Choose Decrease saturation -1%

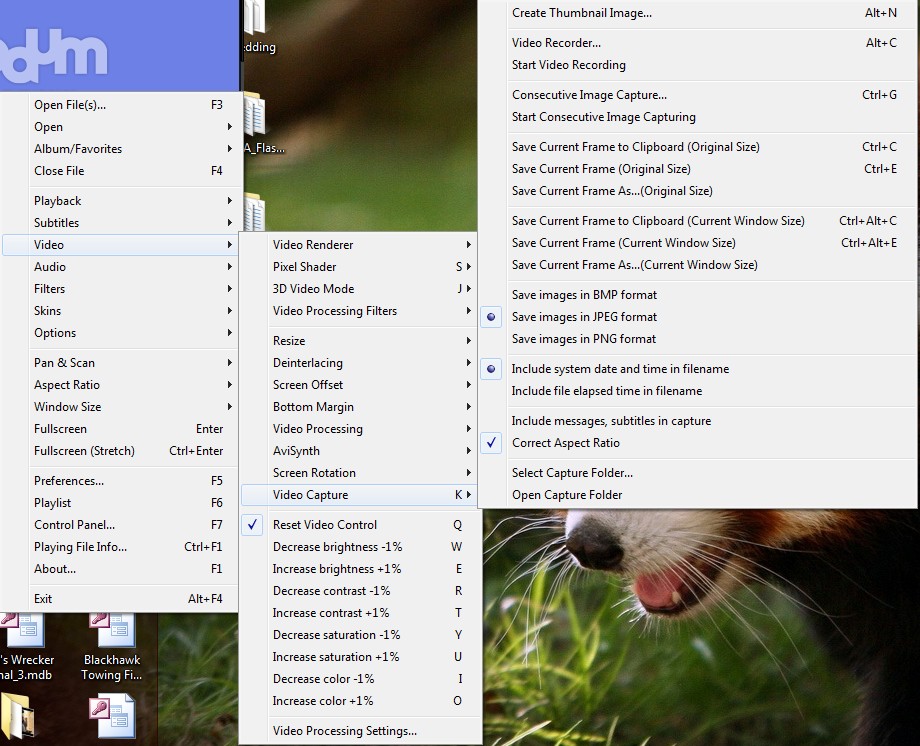click(x=359, y=635)
